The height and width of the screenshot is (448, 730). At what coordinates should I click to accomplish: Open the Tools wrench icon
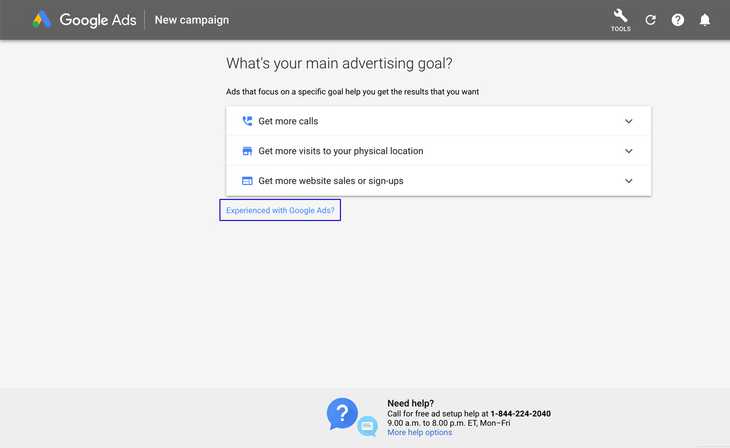pyautogui.click(x=621, y=17)
